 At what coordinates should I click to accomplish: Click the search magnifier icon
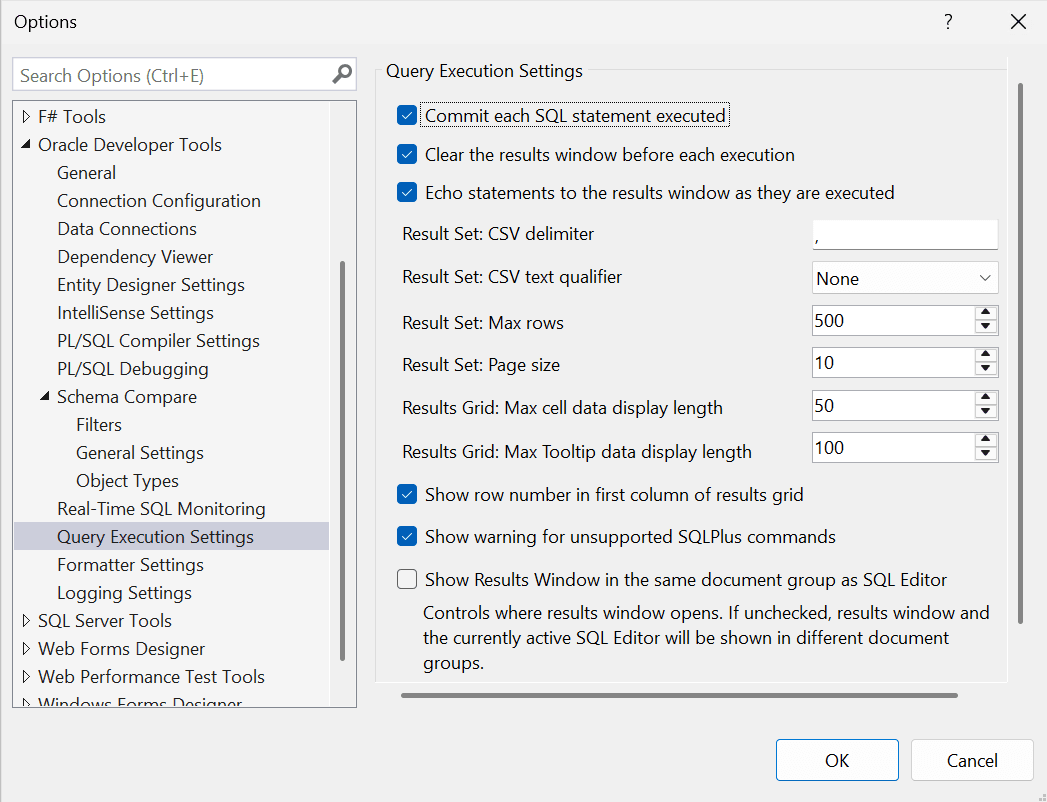tap(341, 74)
